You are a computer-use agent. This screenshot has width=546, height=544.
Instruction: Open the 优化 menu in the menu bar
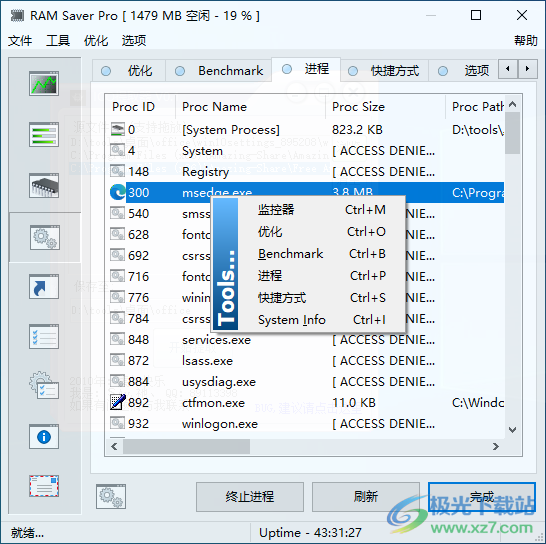click(x=96, y=40)
